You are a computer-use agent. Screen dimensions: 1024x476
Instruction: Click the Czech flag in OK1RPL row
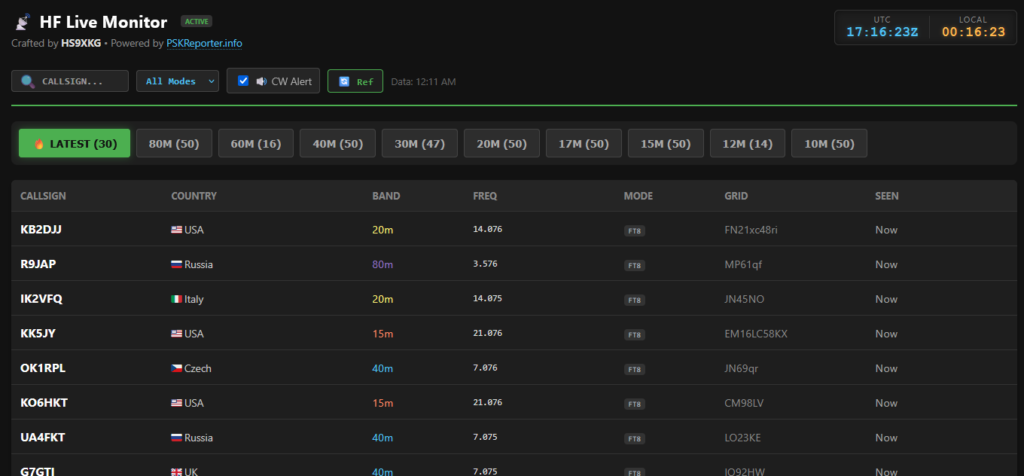177,368
